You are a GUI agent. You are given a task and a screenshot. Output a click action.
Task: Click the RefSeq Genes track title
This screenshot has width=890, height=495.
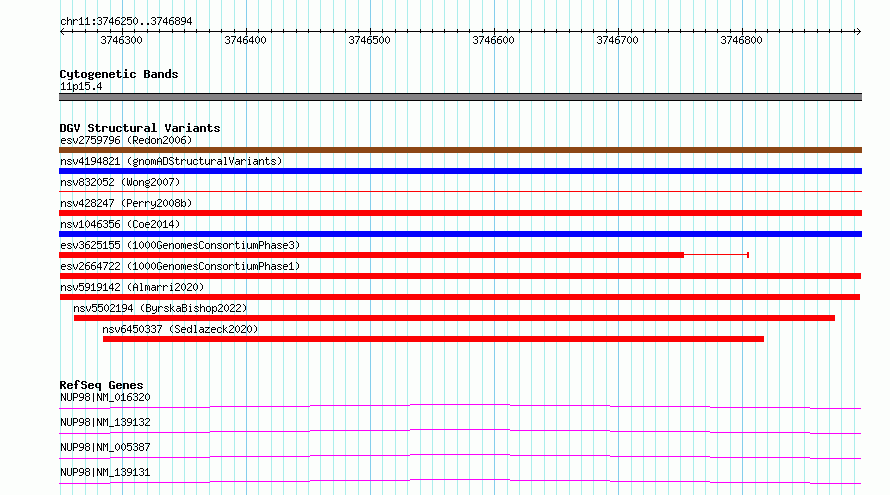[x=101, y=385]
